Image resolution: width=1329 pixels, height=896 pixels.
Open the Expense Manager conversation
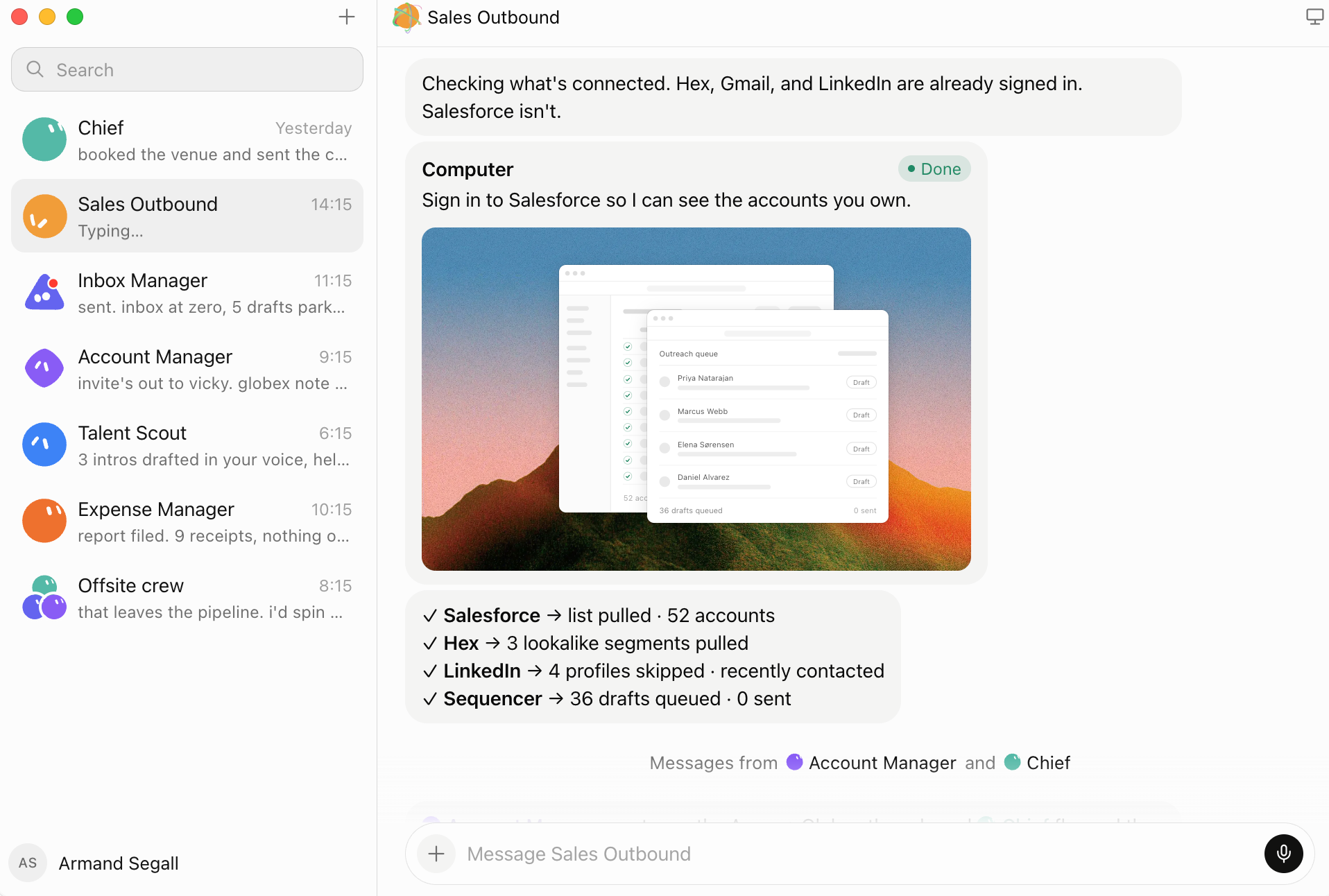(x=187, y=522)
